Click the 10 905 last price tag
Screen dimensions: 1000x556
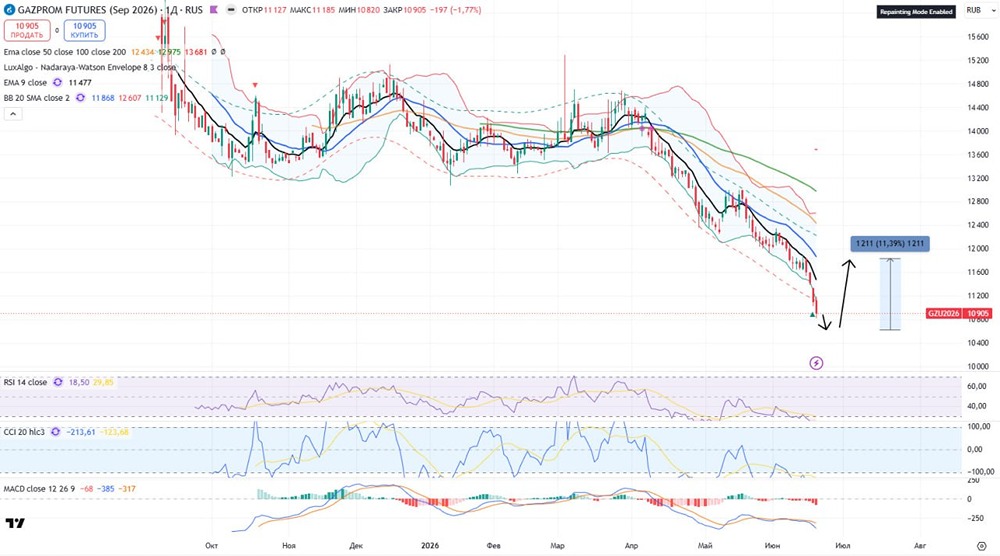click(977, 314)
